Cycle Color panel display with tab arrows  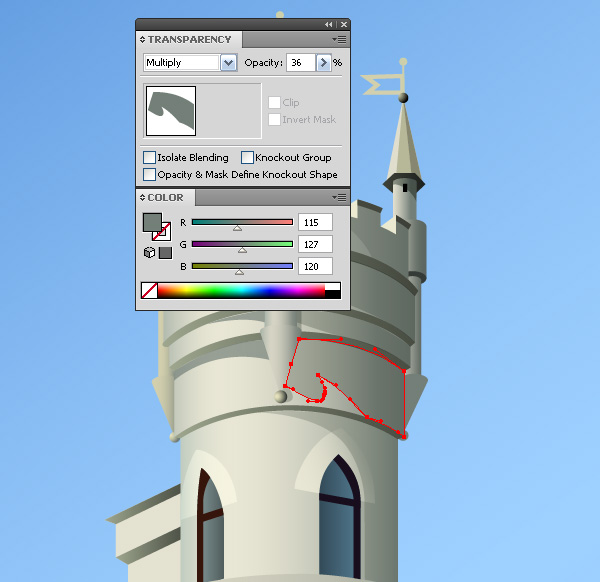click(142, 197)
